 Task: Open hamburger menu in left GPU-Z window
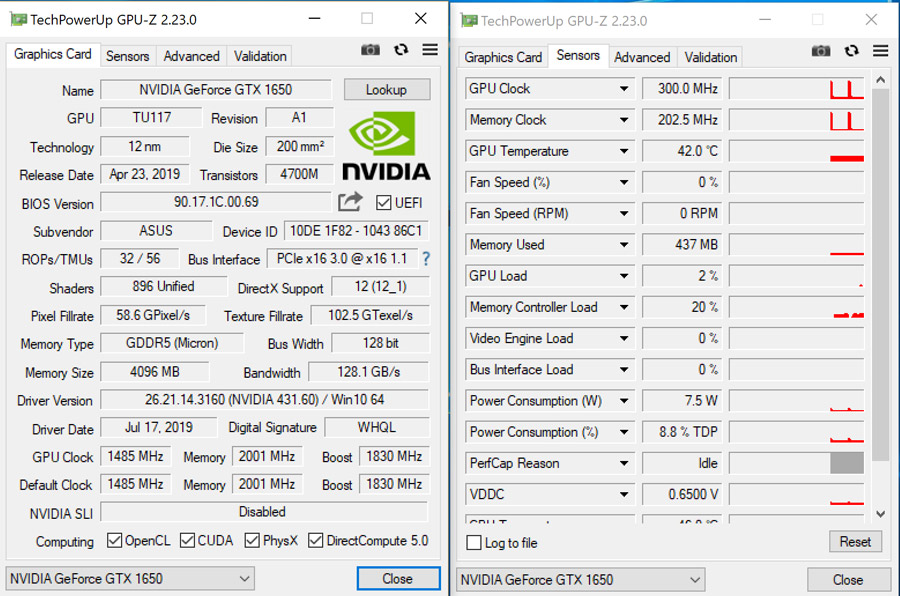[430, 50]
